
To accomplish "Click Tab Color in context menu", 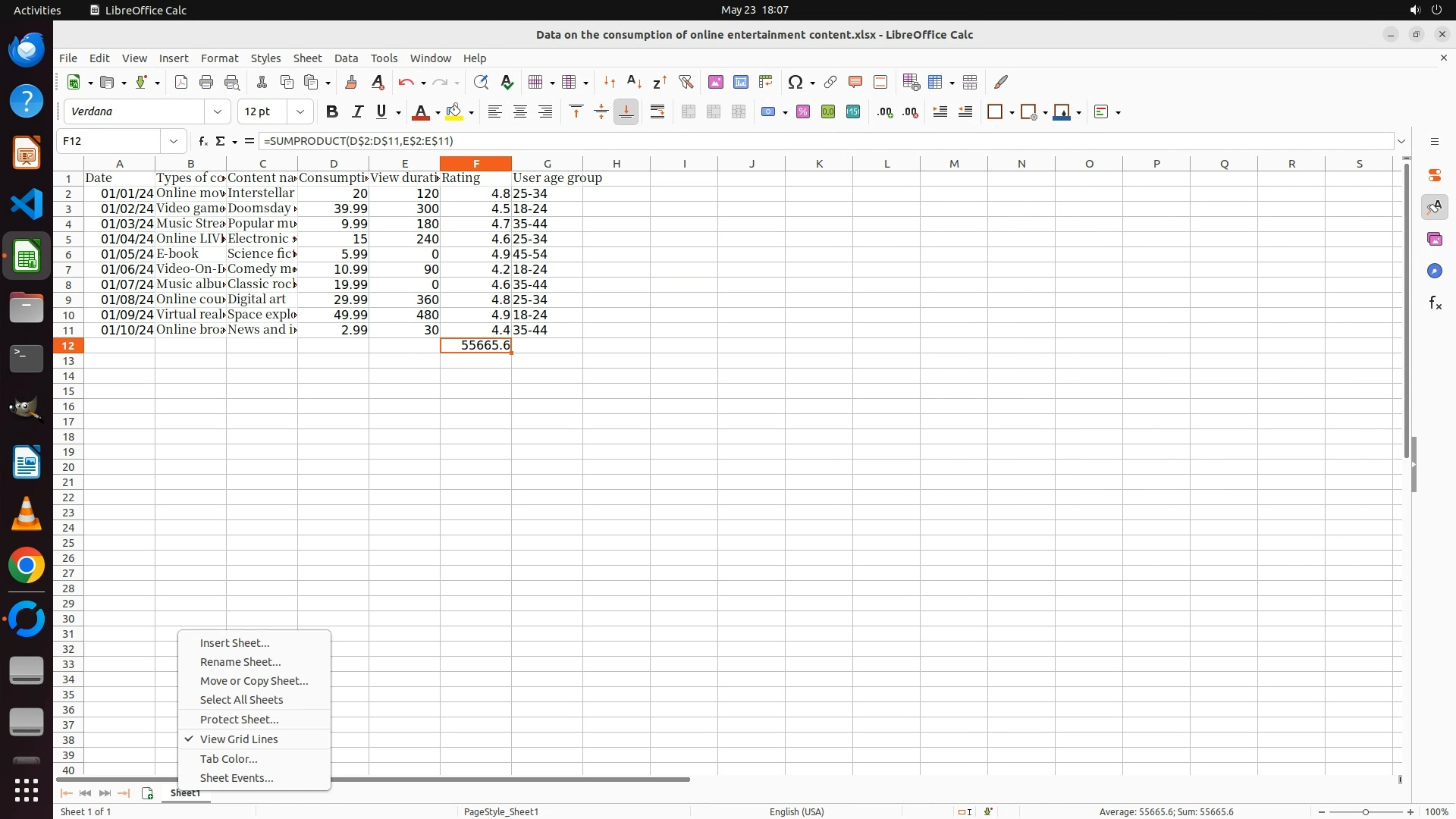I will tap(228, 759).
